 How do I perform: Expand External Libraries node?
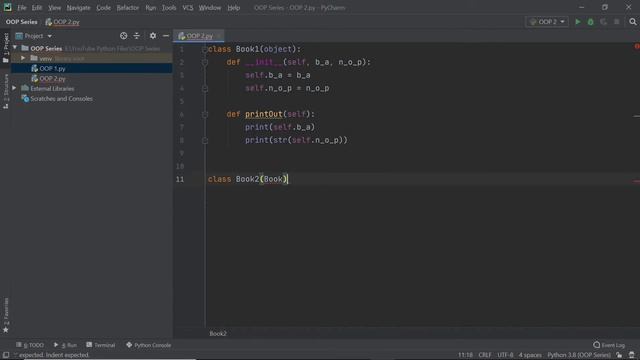click(14, 88)
